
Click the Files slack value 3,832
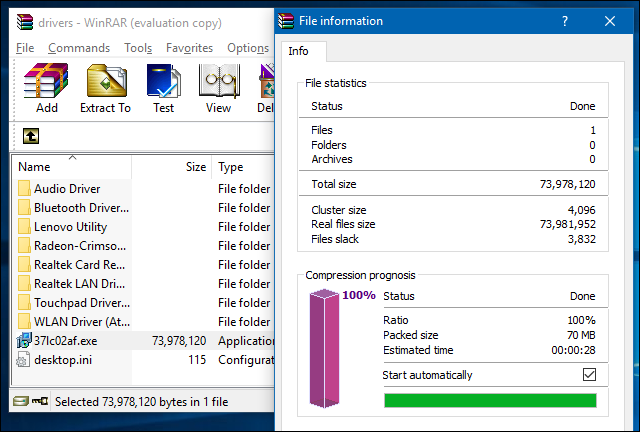[x=581, y=239]
